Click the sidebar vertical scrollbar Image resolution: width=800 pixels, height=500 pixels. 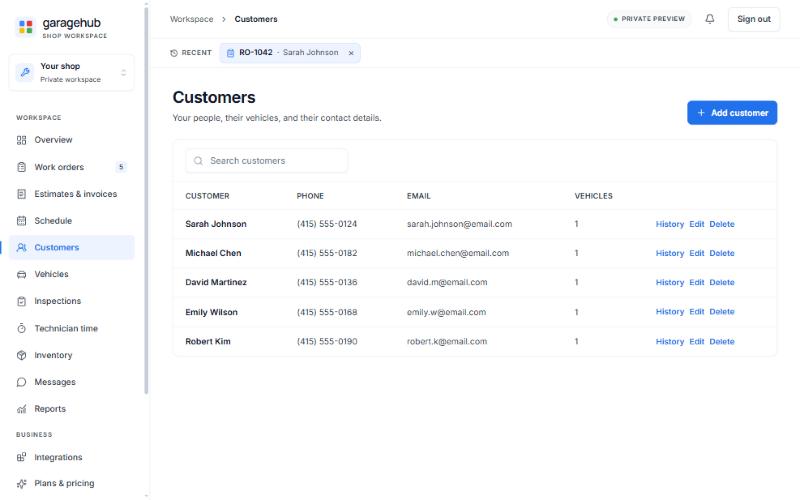[146, 200]
